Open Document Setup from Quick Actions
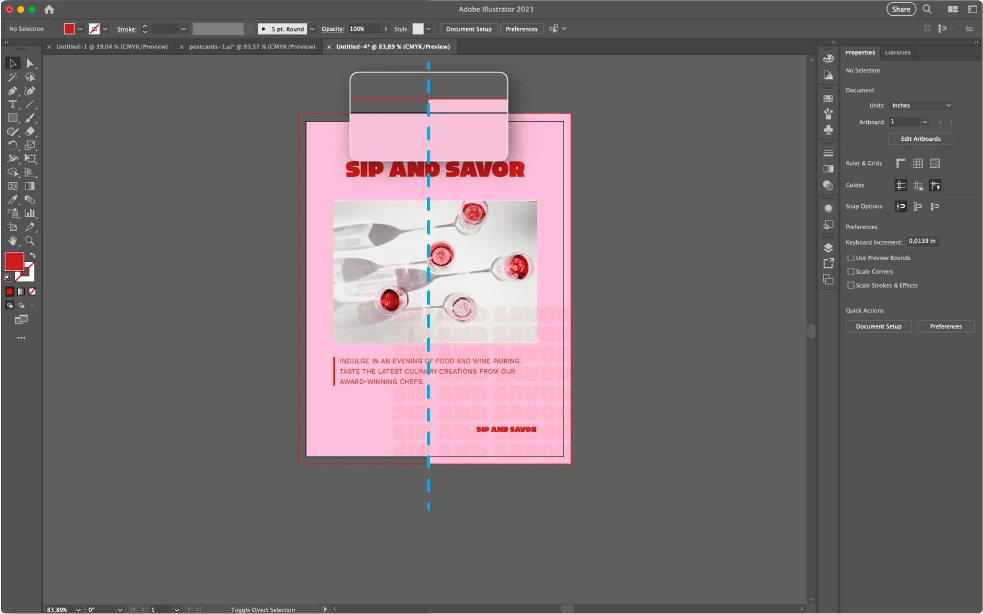The width and height of the screenshot is (983, 614). click(x=879, y=326)
